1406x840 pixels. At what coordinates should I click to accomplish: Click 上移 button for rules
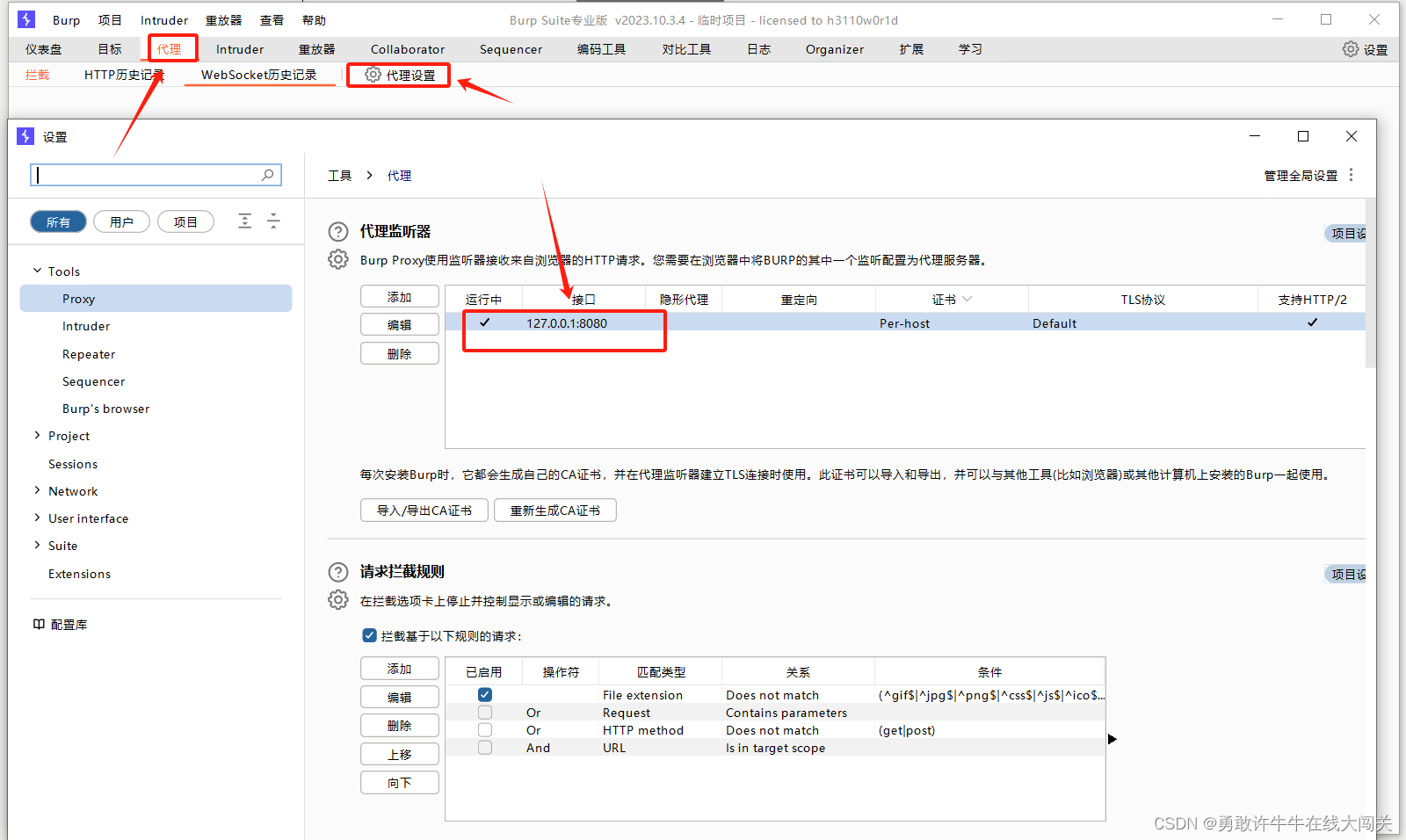[400, 754]
